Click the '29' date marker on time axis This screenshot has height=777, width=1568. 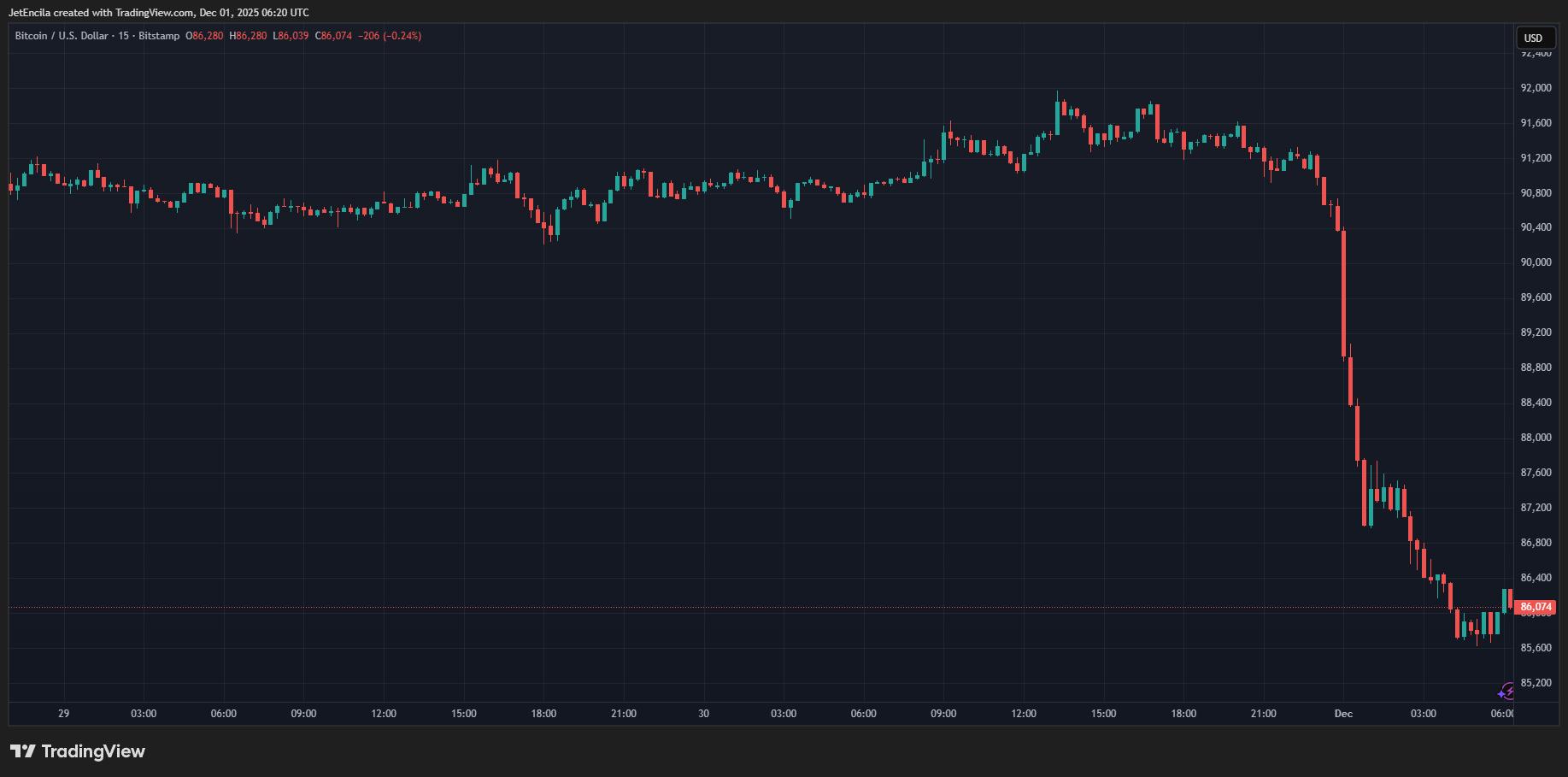[63, 714]
